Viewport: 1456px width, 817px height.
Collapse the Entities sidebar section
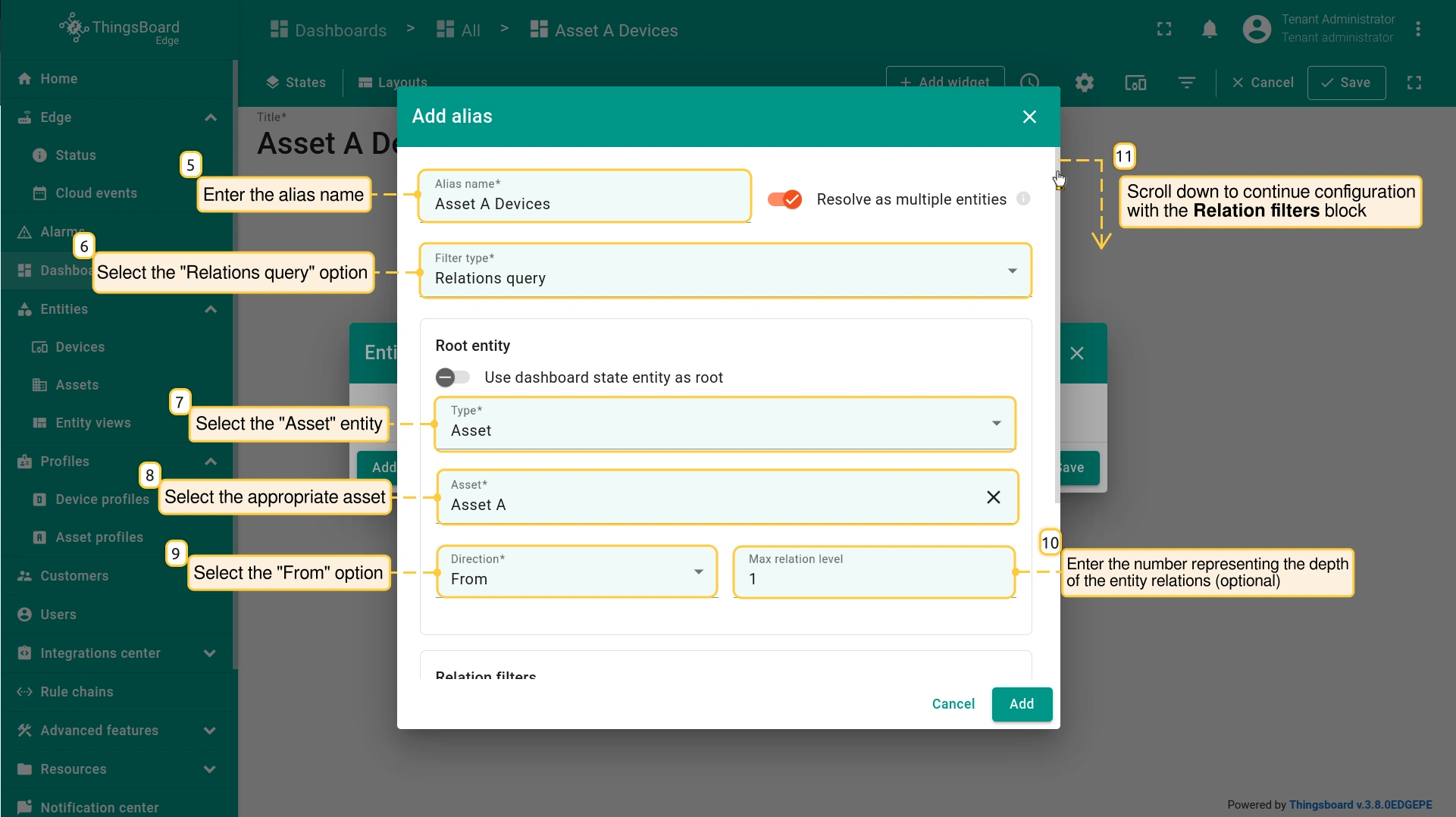coord(211,309)
